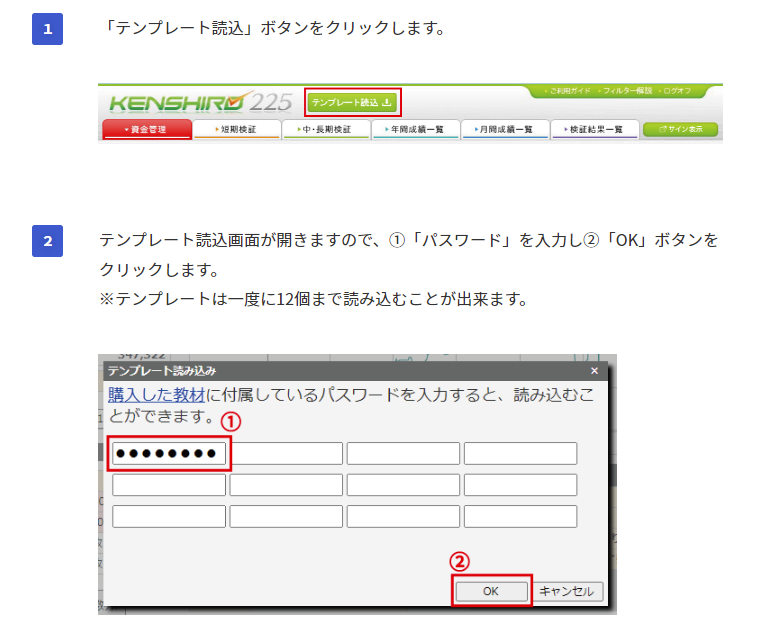The width and height of the screenshot is (768, 631).
Task: Click the first password field in bottom row
Action: (x=169, y=517)
